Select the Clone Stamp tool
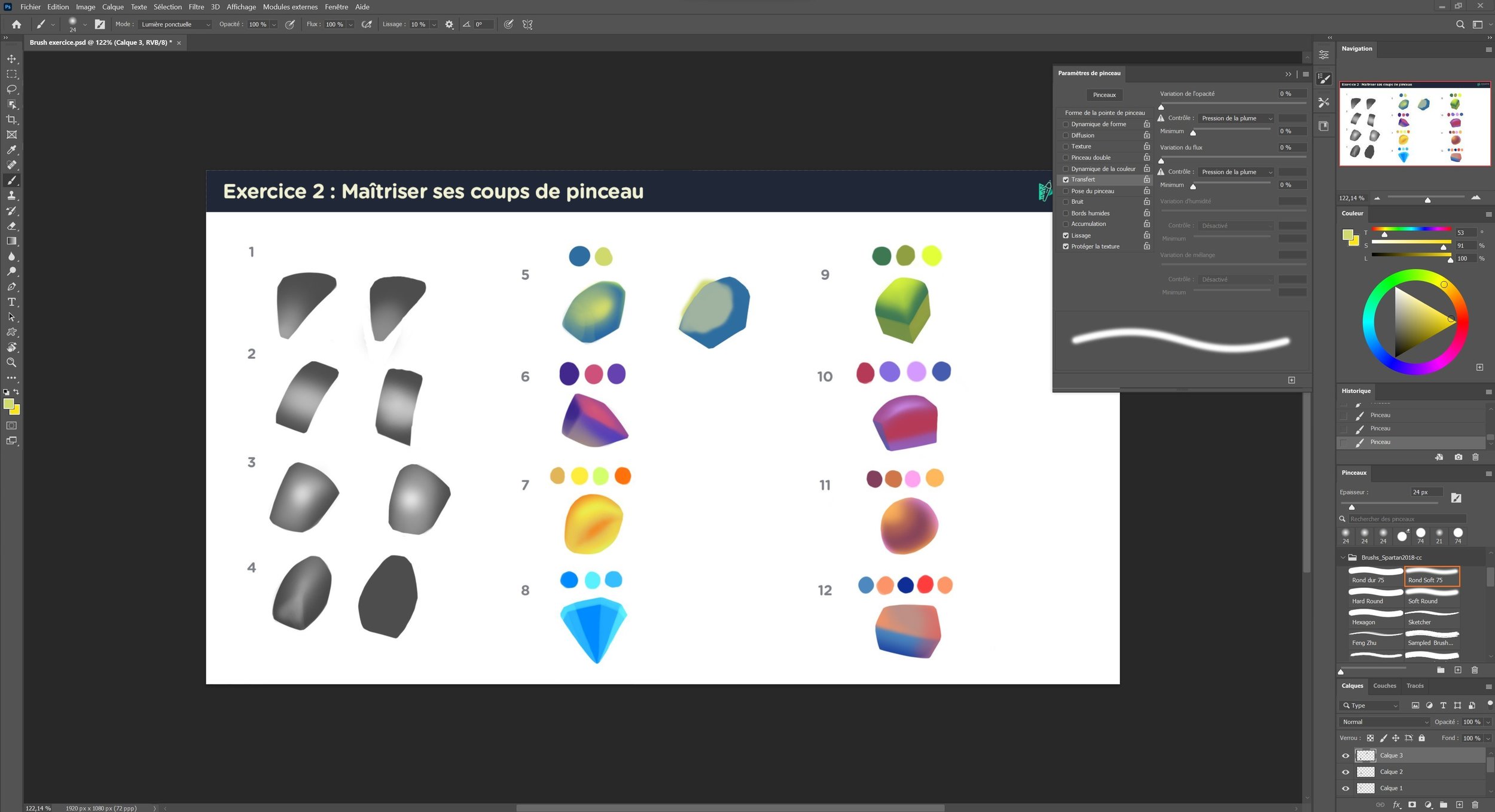Screen dimensions: 1495x812 click(x=11, y=196)
